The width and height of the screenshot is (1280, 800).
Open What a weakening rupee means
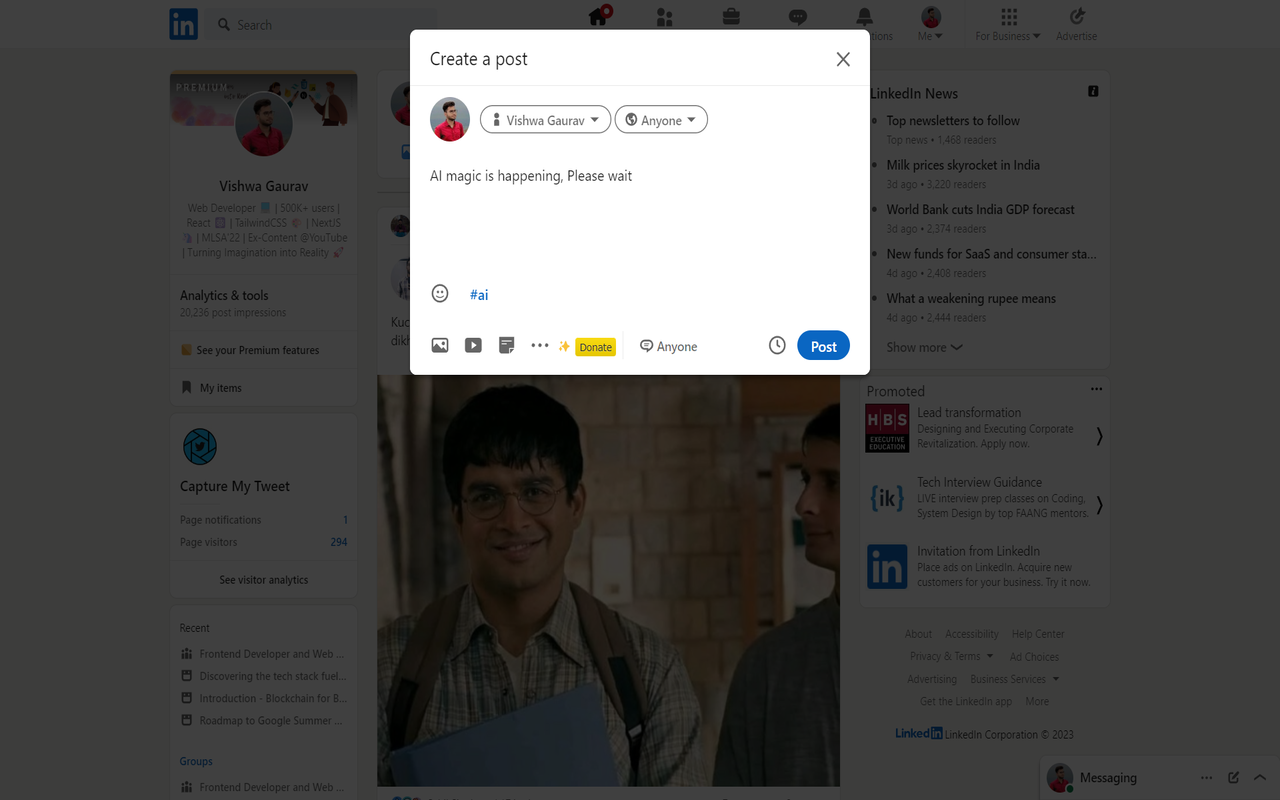(971, 298)
